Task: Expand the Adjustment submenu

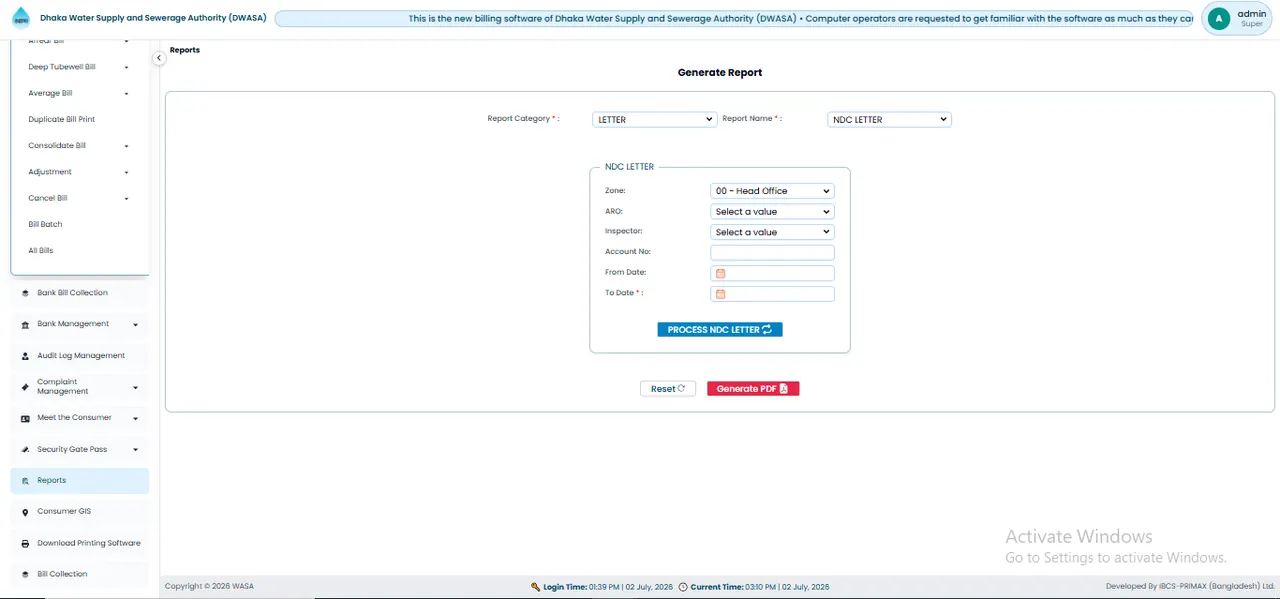Action: (x=126, y=172)
